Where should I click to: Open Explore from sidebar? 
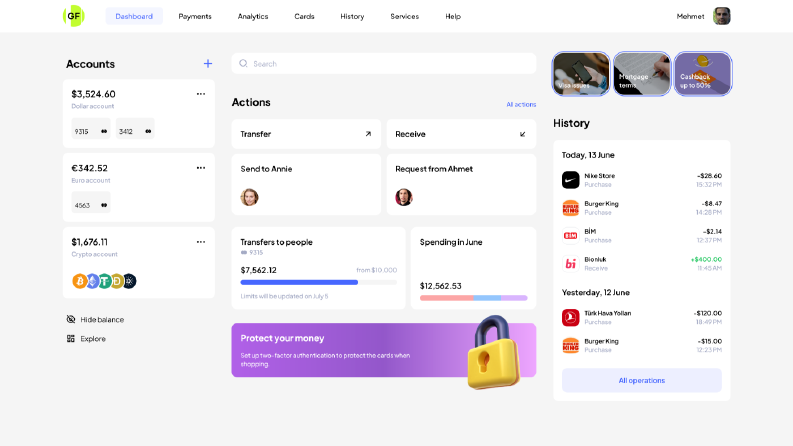(86, 339)
